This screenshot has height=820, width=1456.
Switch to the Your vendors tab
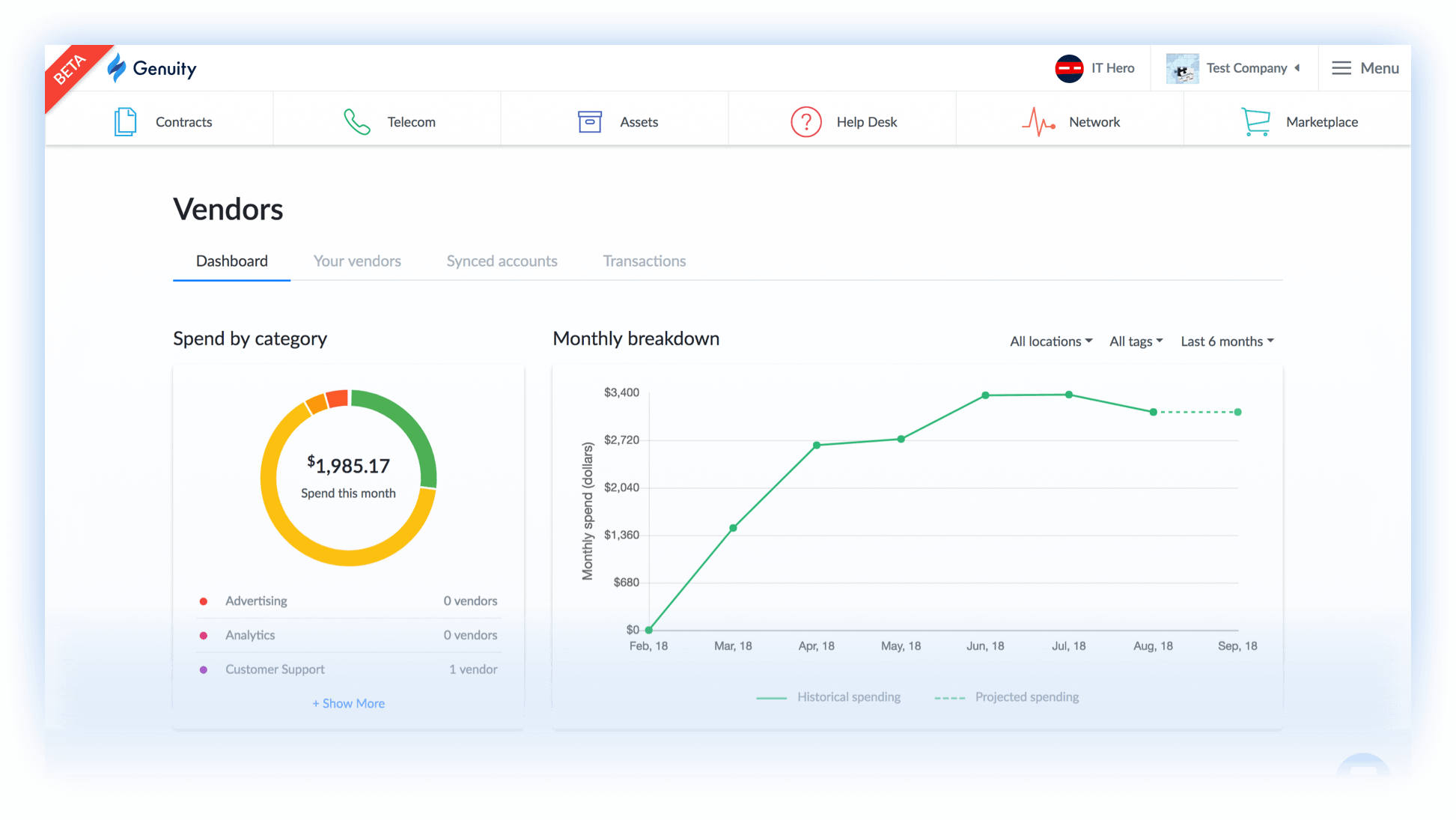coord(357,261)
